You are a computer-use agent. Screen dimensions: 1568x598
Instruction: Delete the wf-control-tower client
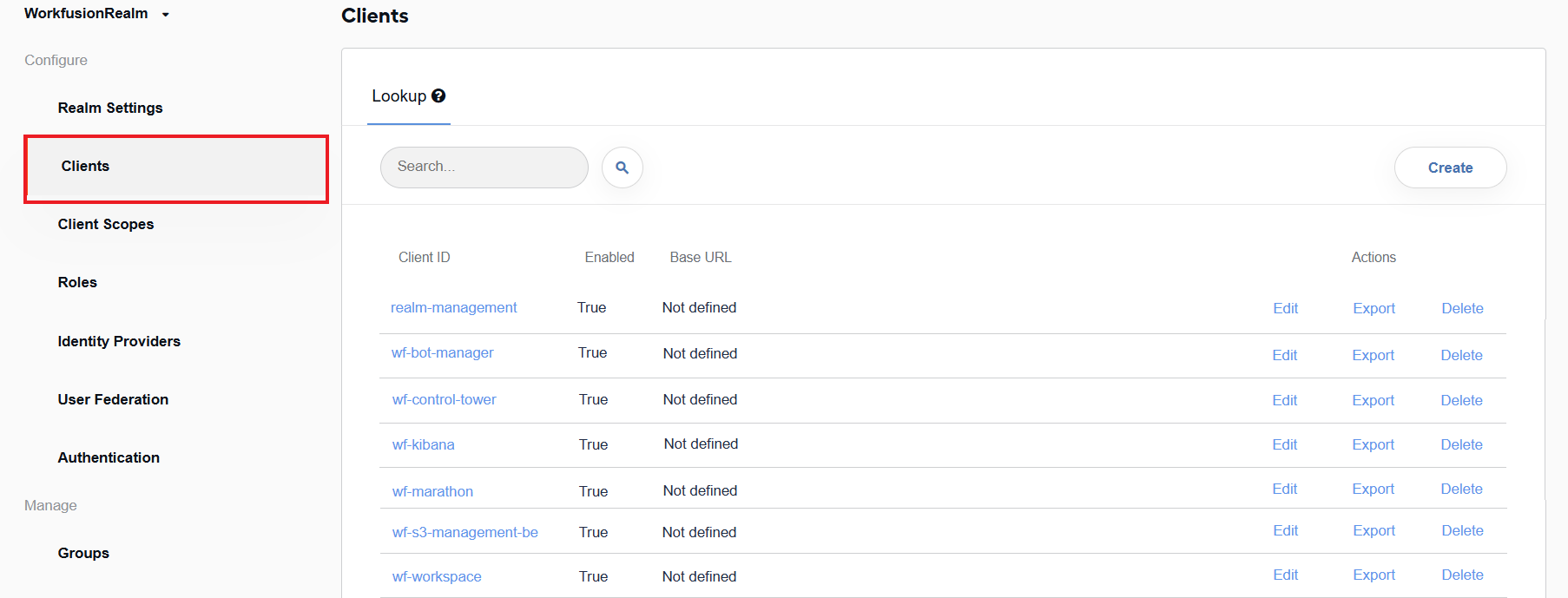[1461, 400]
